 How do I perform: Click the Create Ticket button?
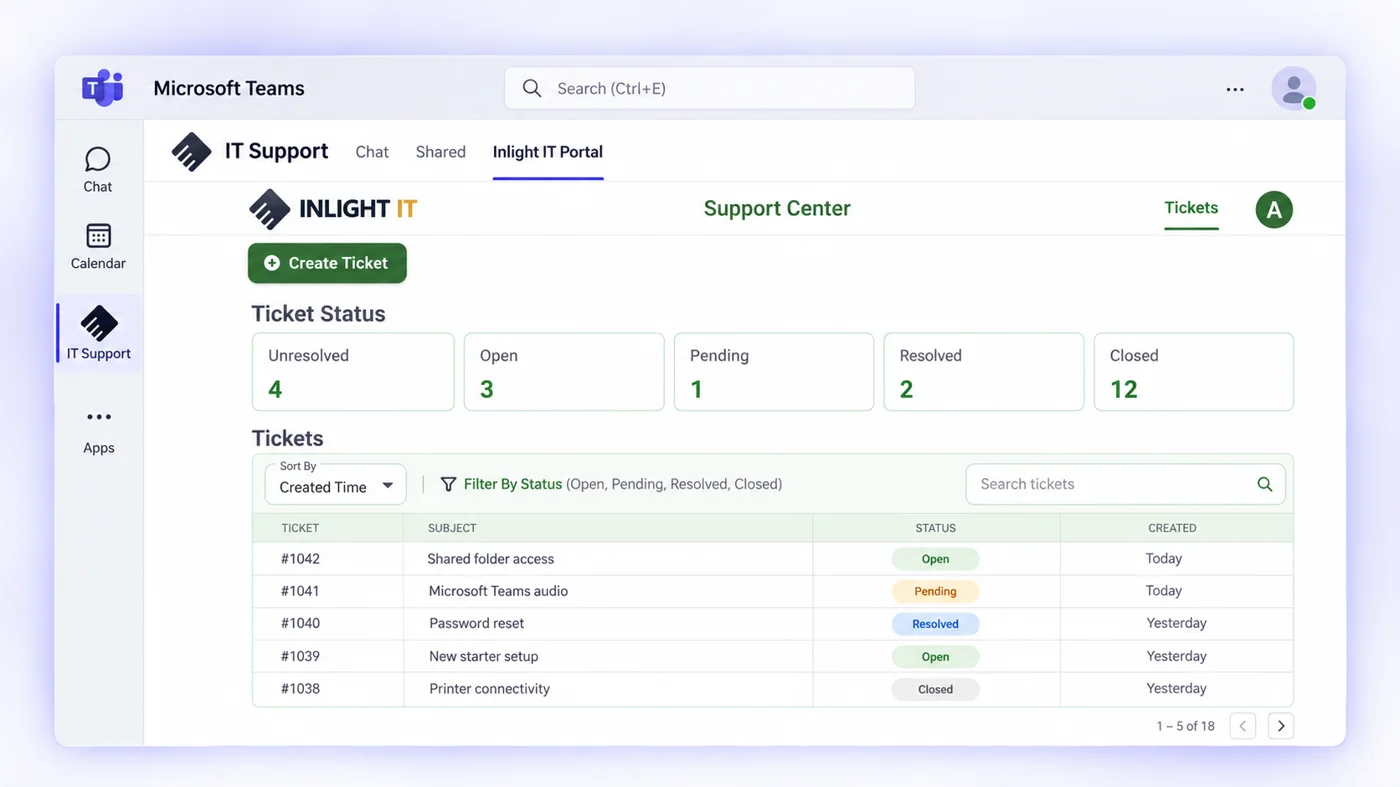click(327, 263)
